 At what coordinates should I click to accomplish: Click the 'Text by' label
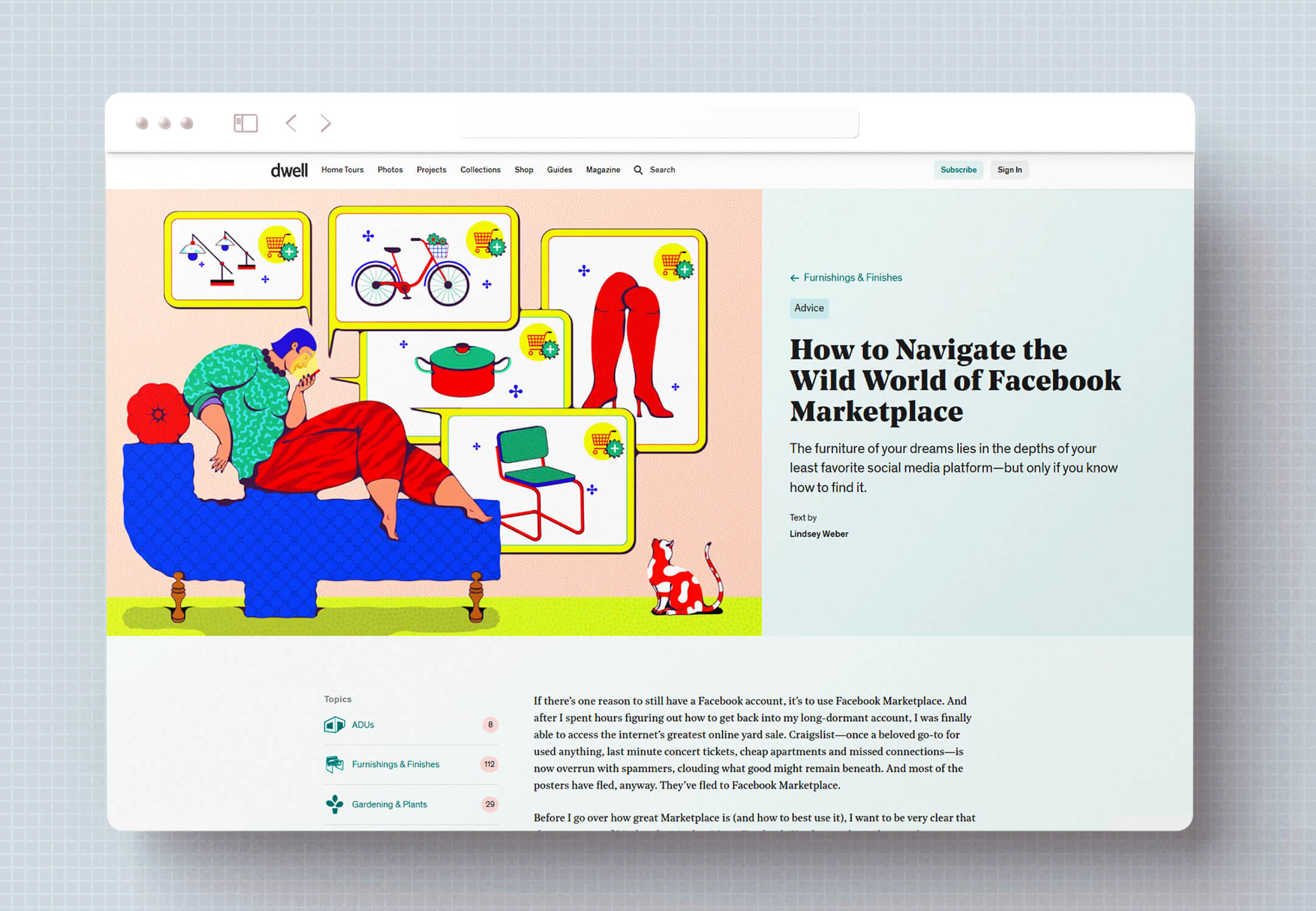(803, 518)
